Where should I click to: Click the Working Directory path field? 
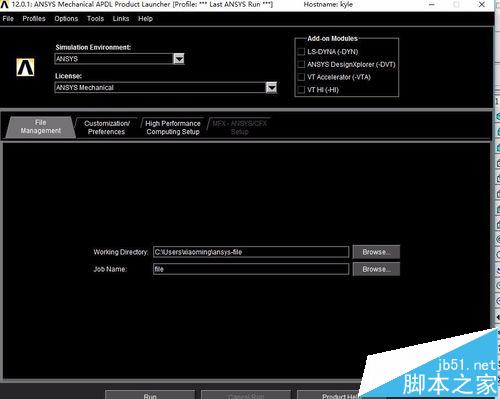pos(251,252)
